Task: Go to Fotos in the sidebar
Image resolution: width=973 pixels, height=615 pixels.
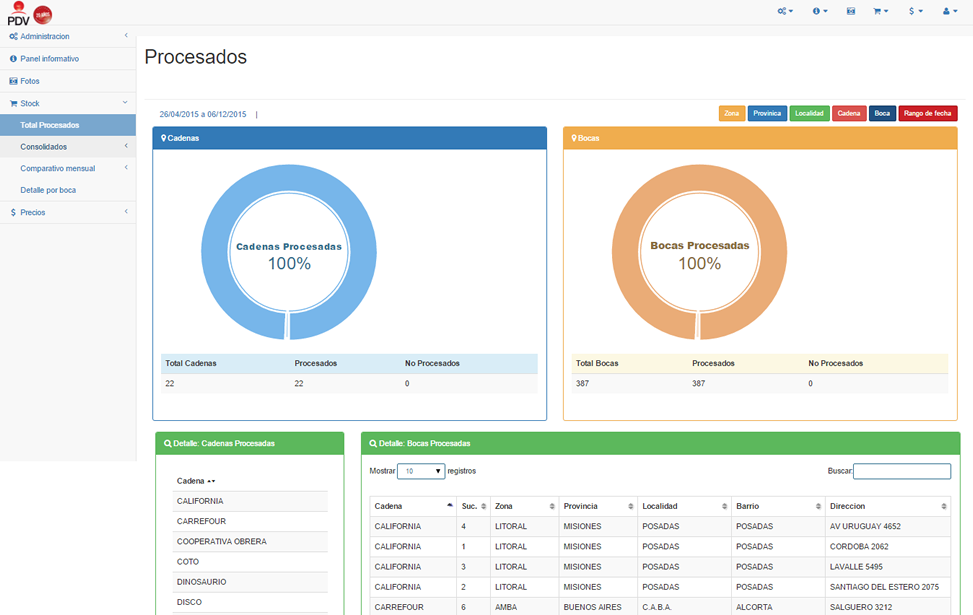Action: coord(68,81)
